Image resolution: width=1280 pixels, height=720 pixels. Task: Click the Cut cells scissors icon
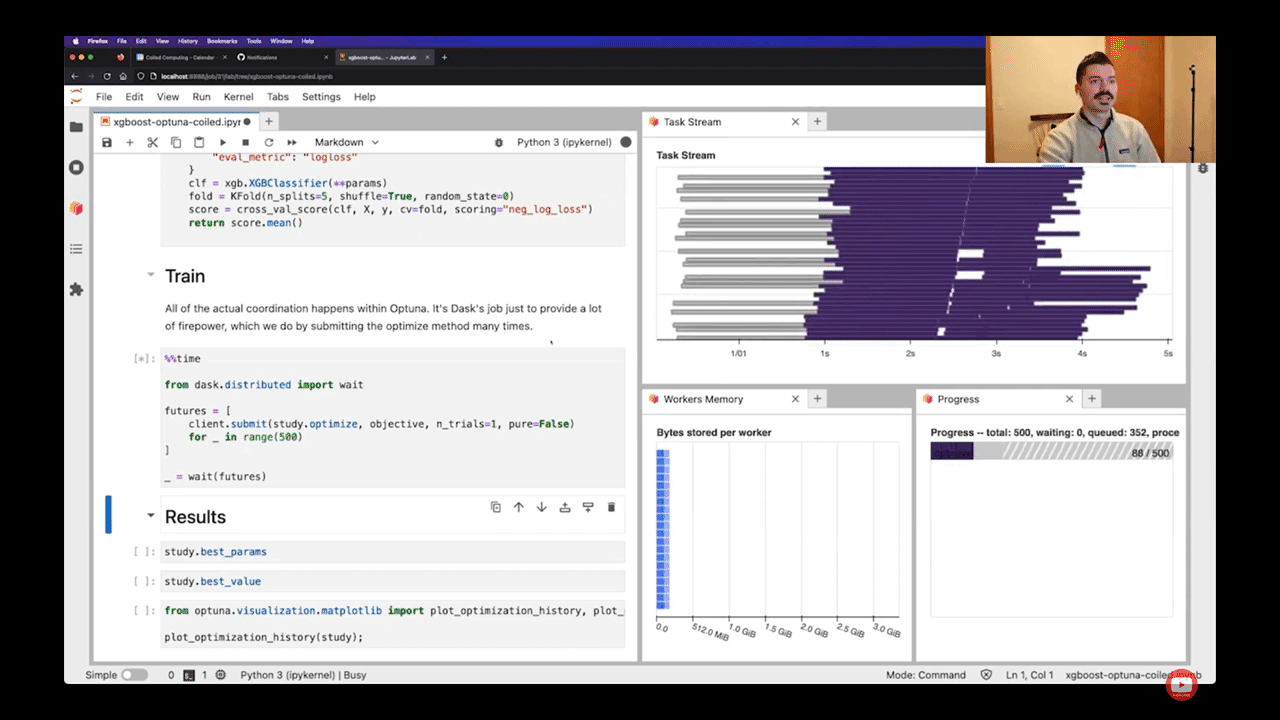click(152, 142)
